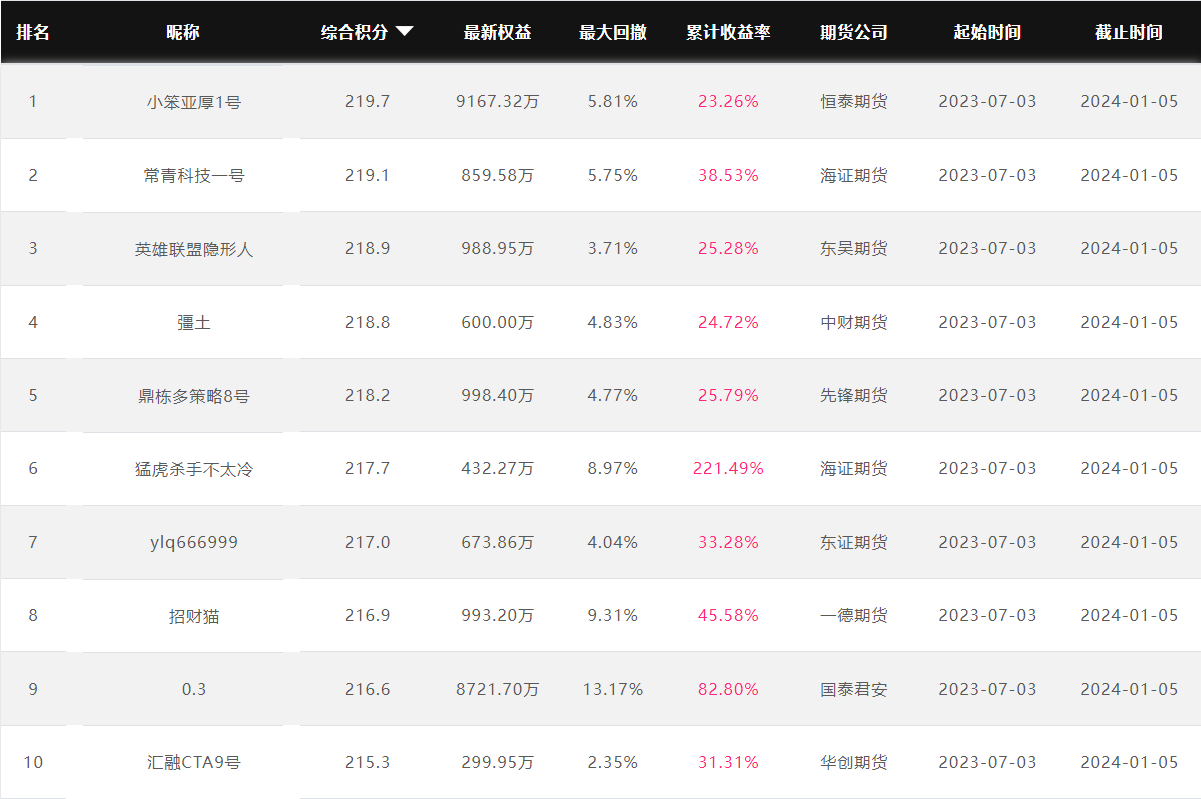Click futures company 恒泰期货
Screen dimensions: 1201x799
point(854,102)
